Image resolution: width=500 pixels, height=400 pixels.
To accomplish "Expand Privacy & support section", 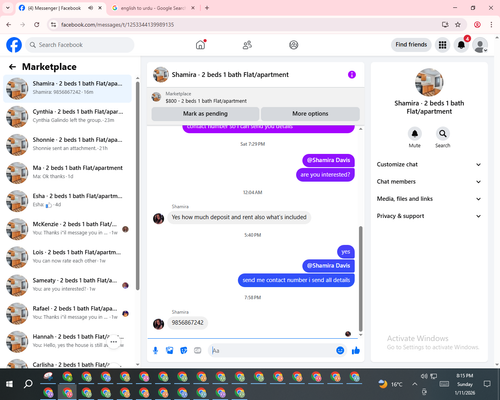I will pyautogui.click(x=429, y=216).
